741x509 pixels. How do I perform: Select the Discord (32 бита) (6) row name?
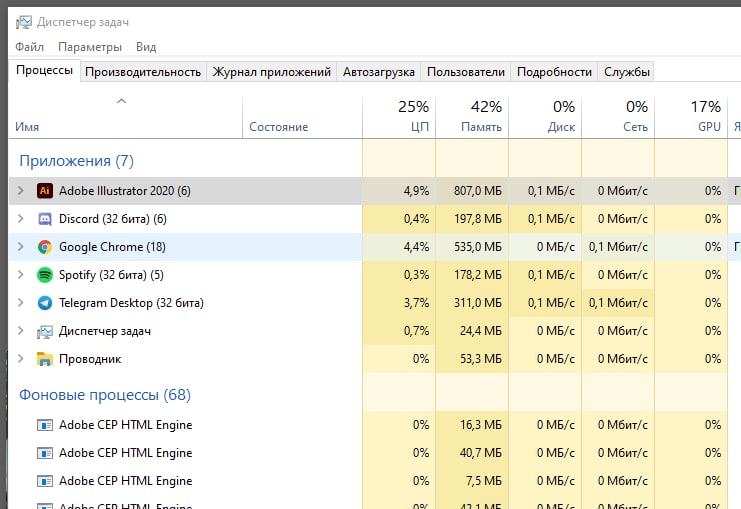click(x=112, y=219)
